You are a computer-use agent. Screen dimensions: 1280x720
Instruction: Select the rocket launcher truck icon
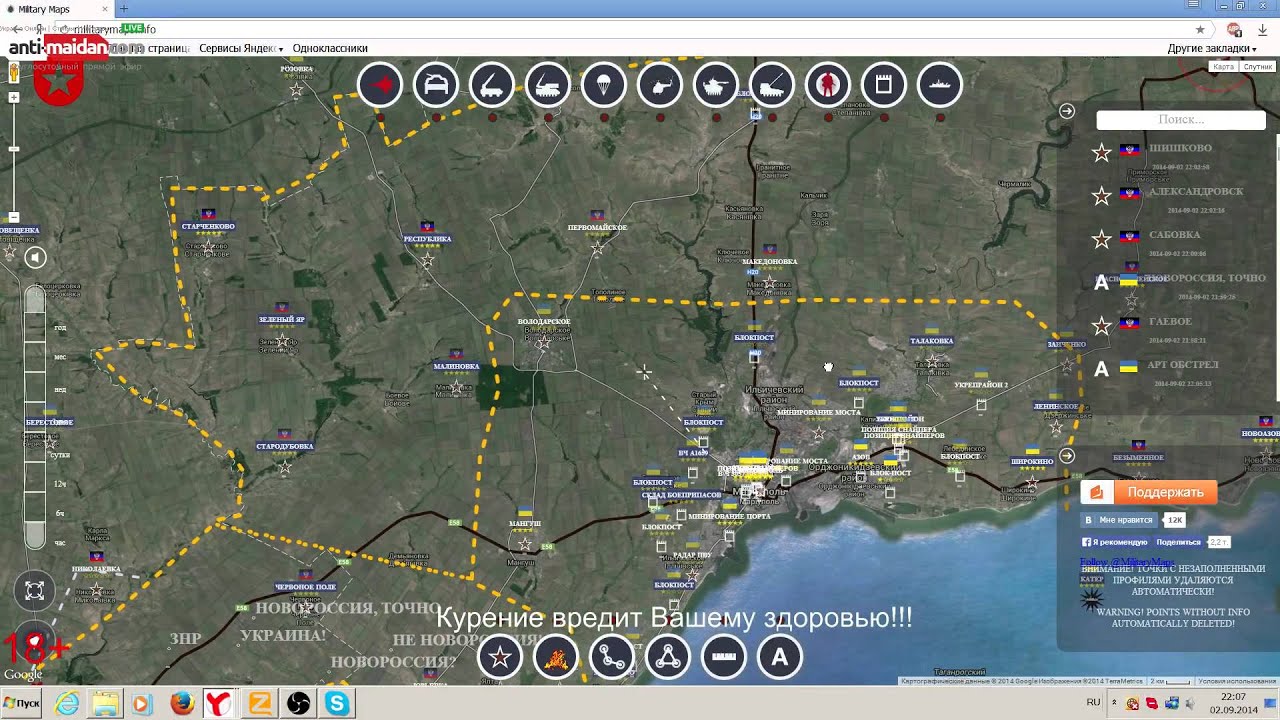492,85
